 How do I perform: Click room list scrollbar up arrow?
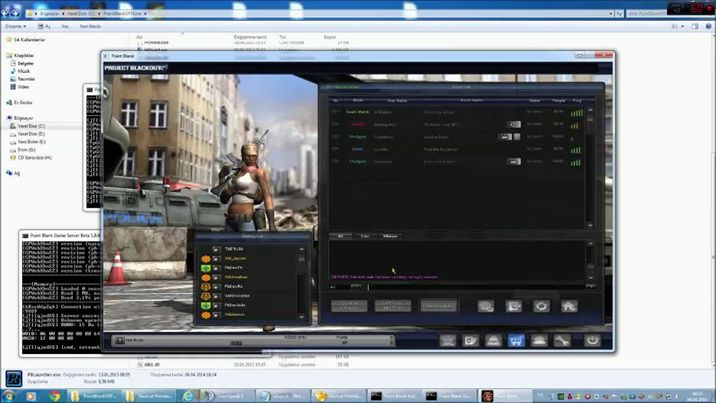coord(590,110)
